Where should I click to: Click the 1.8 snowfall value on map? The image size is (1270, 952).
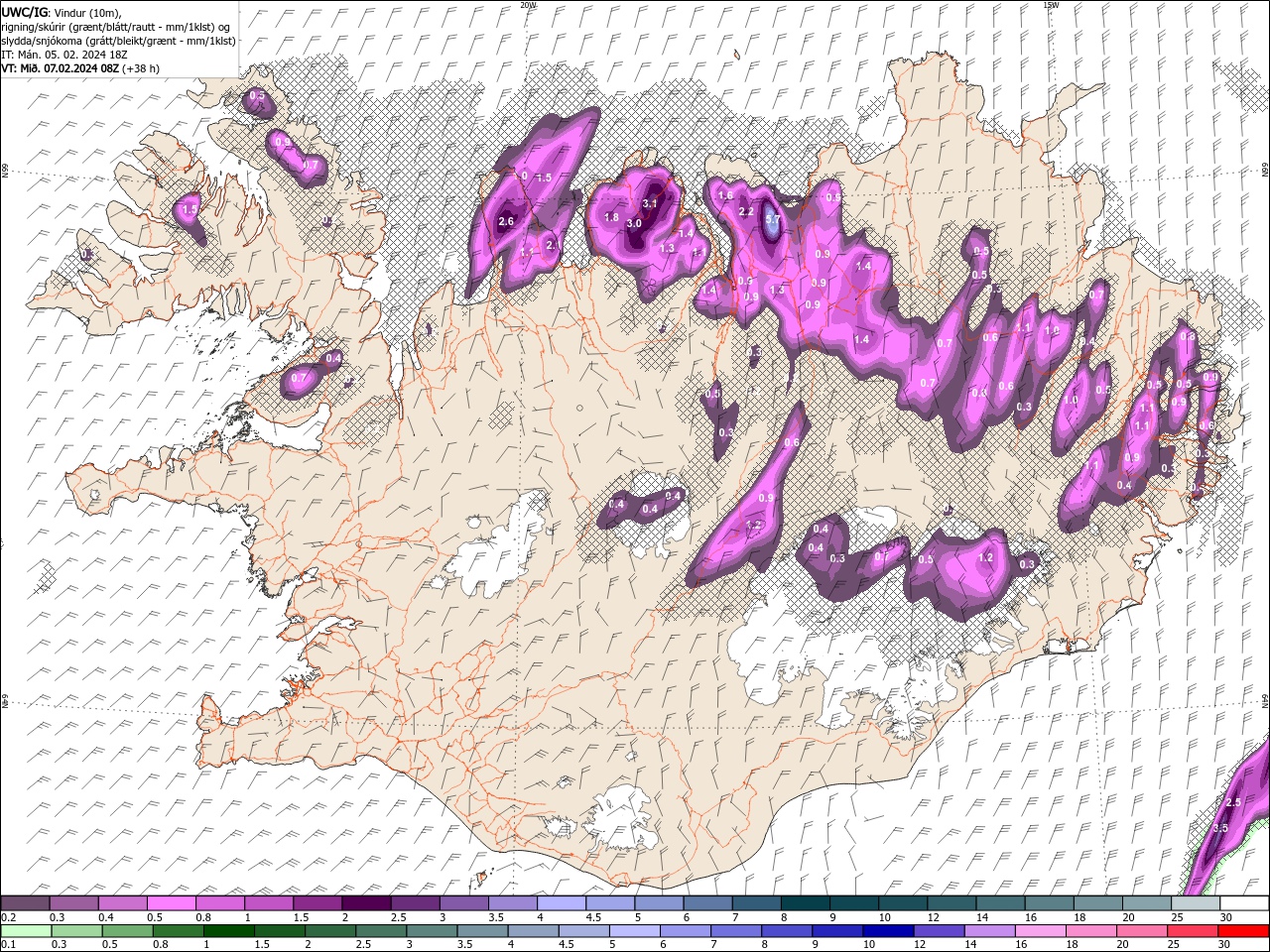(x=611, y=217)
